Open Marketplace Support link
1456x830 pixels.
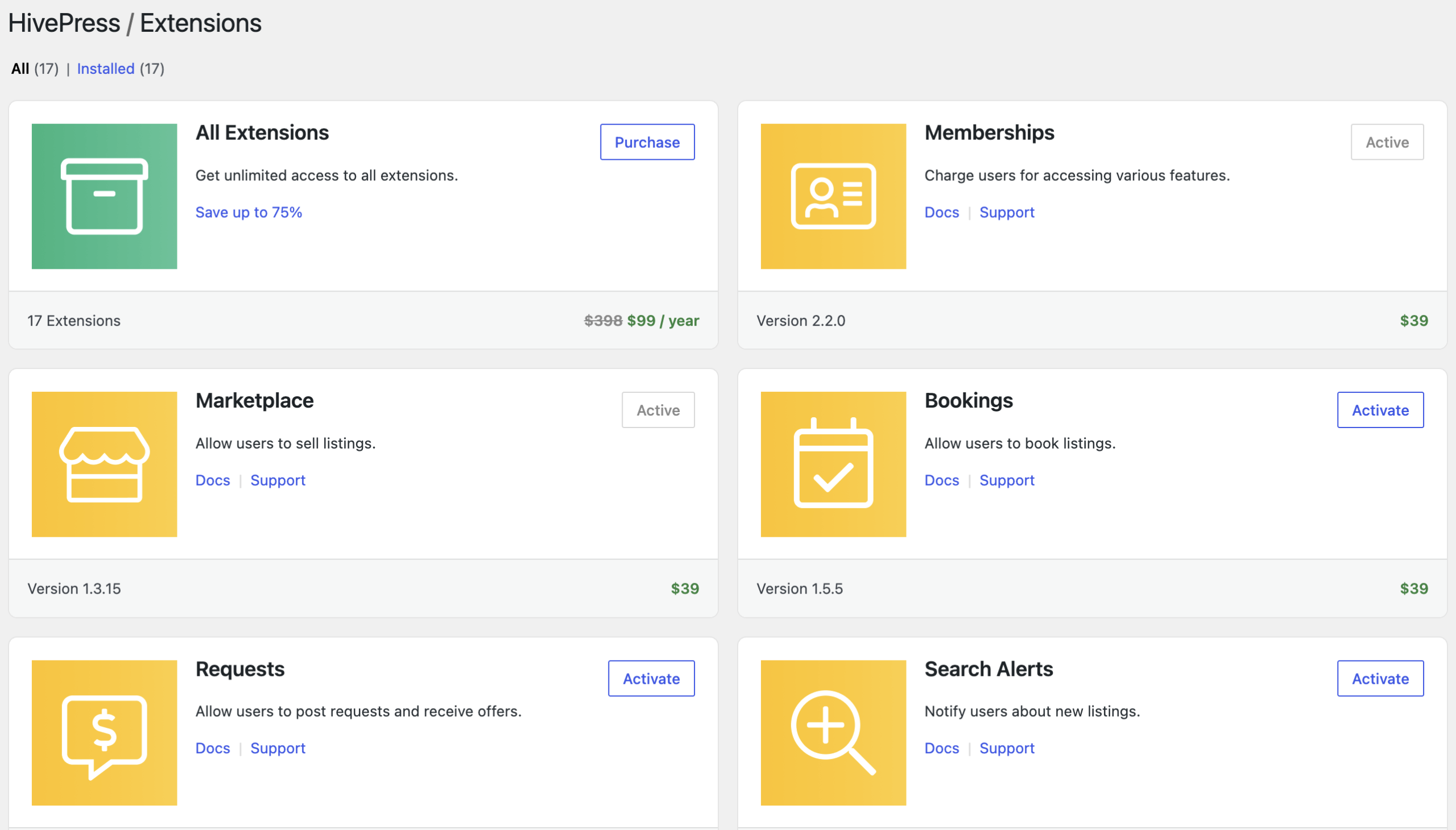pos(278,480)
